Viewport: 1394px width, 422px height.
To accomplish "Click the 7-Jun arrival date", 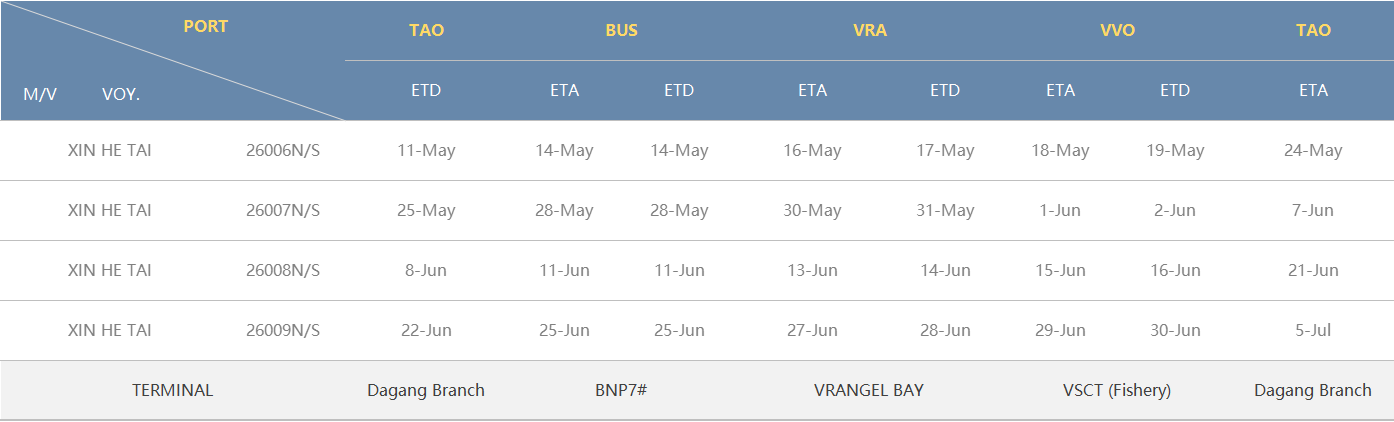I will point(1313,211).
